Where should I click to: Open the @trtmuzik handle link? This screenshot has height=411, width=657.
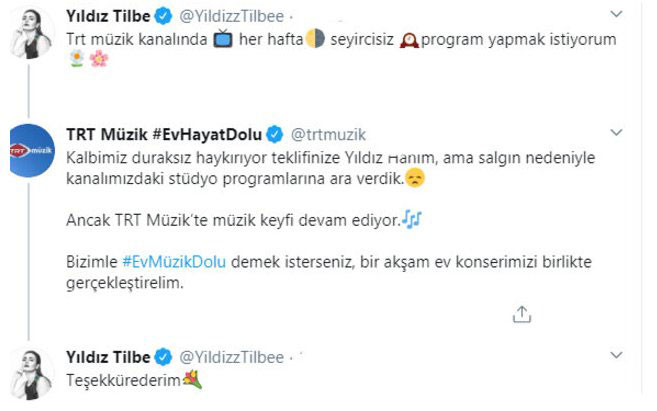323,133
